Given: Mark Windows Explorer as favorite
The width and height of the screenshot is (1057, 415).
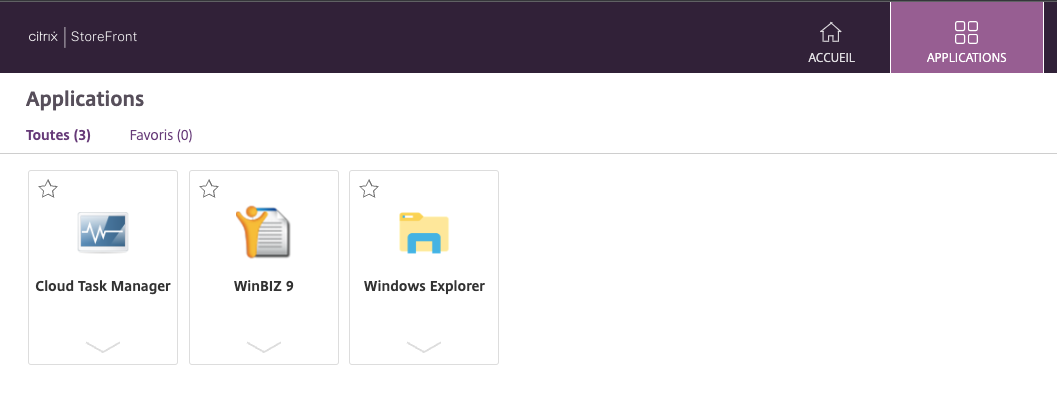Looking at the screenshot, I should (369, 189).
